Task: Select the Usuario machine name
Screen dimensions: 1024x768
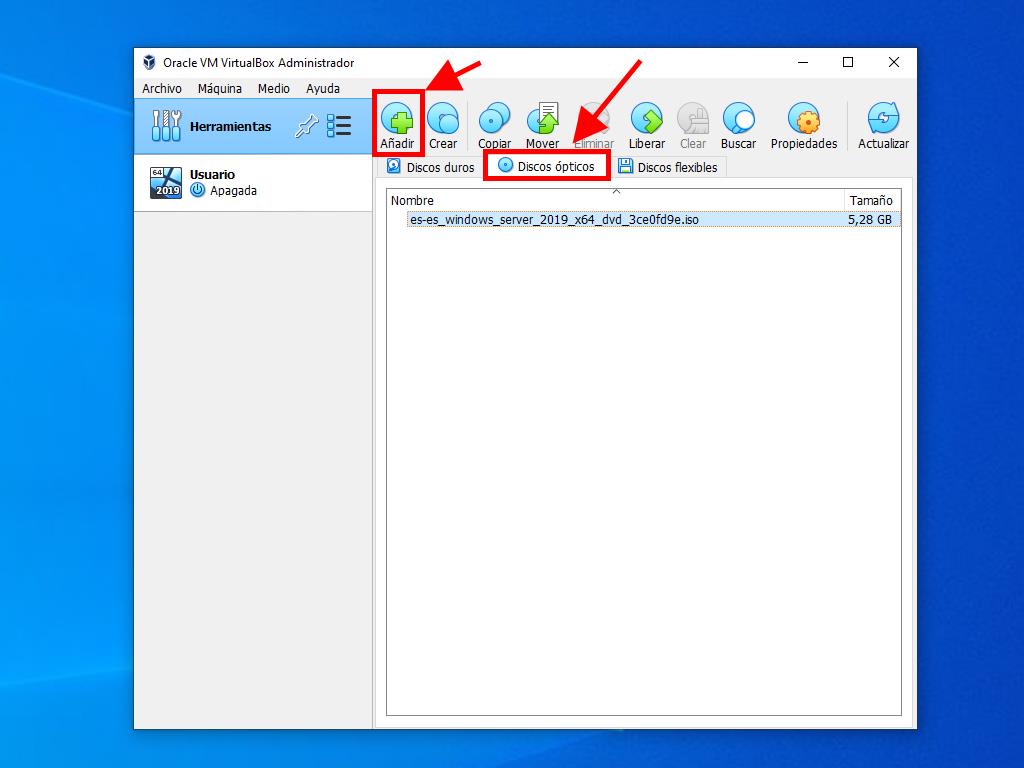Action: (212, 174)
